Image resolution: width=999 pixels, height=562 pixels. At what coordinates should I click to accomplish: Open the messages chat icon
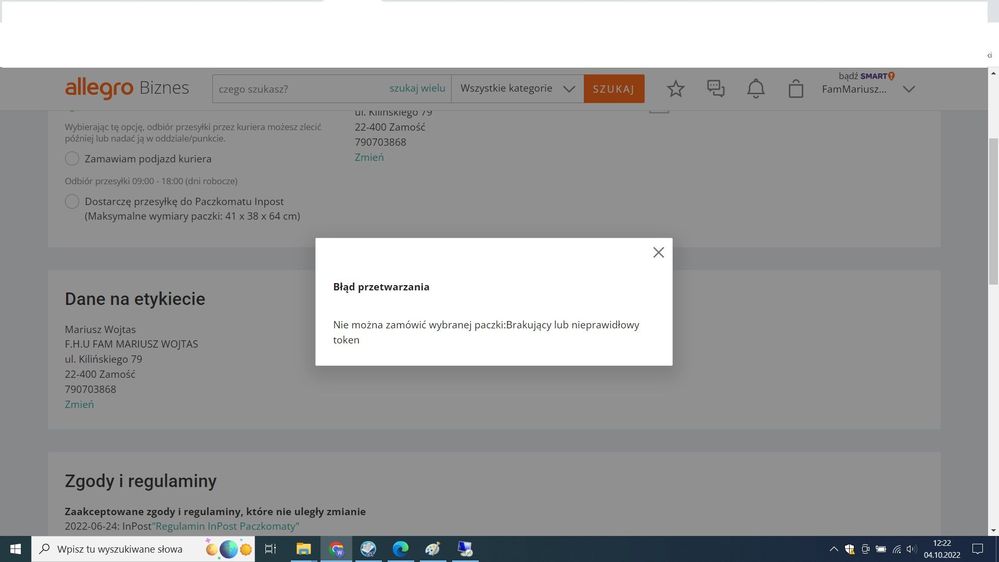716,89
